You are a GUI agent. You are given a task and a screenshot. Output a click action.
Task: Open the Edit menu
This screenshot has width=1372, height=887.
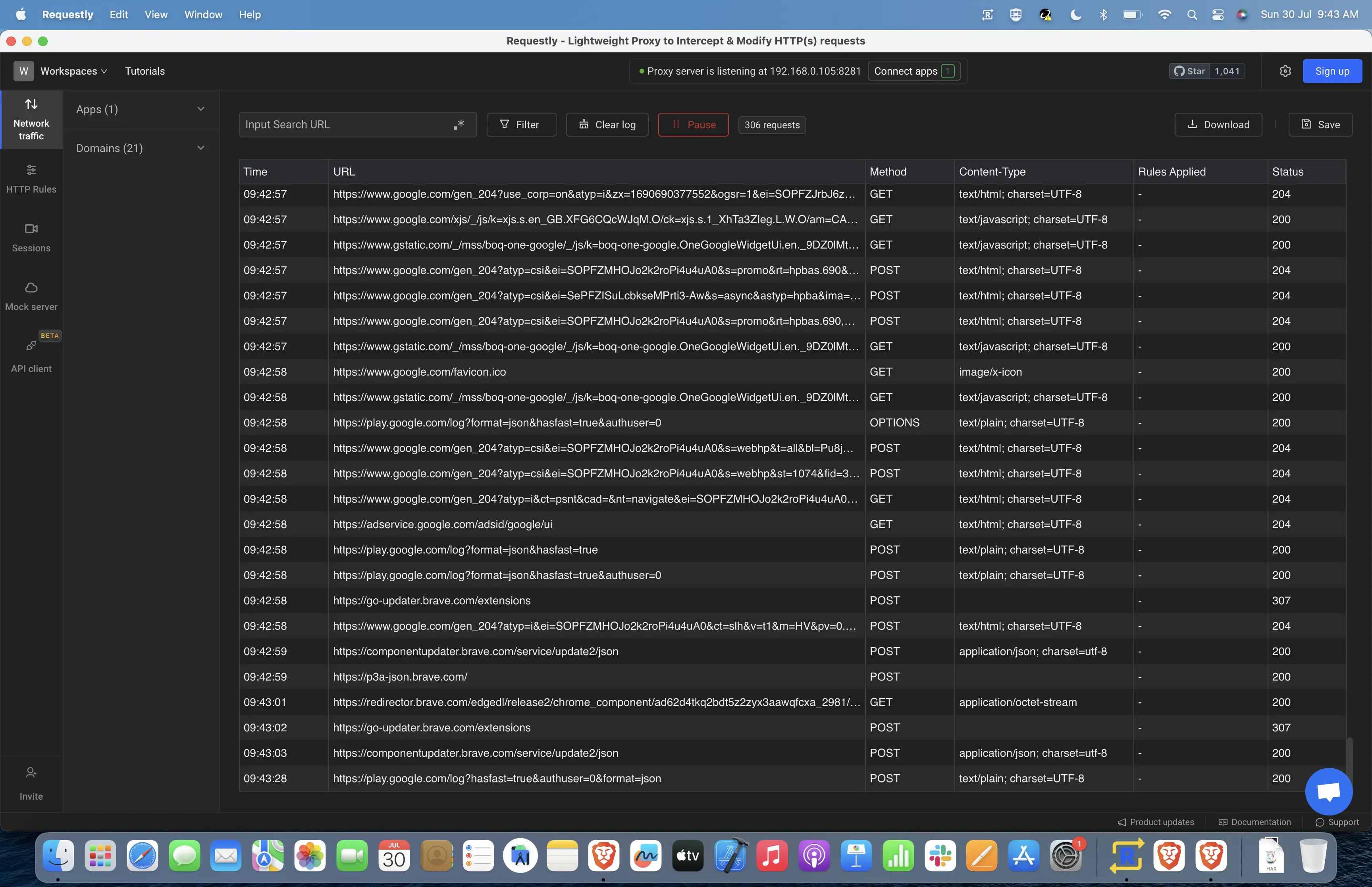coord(119,14)
